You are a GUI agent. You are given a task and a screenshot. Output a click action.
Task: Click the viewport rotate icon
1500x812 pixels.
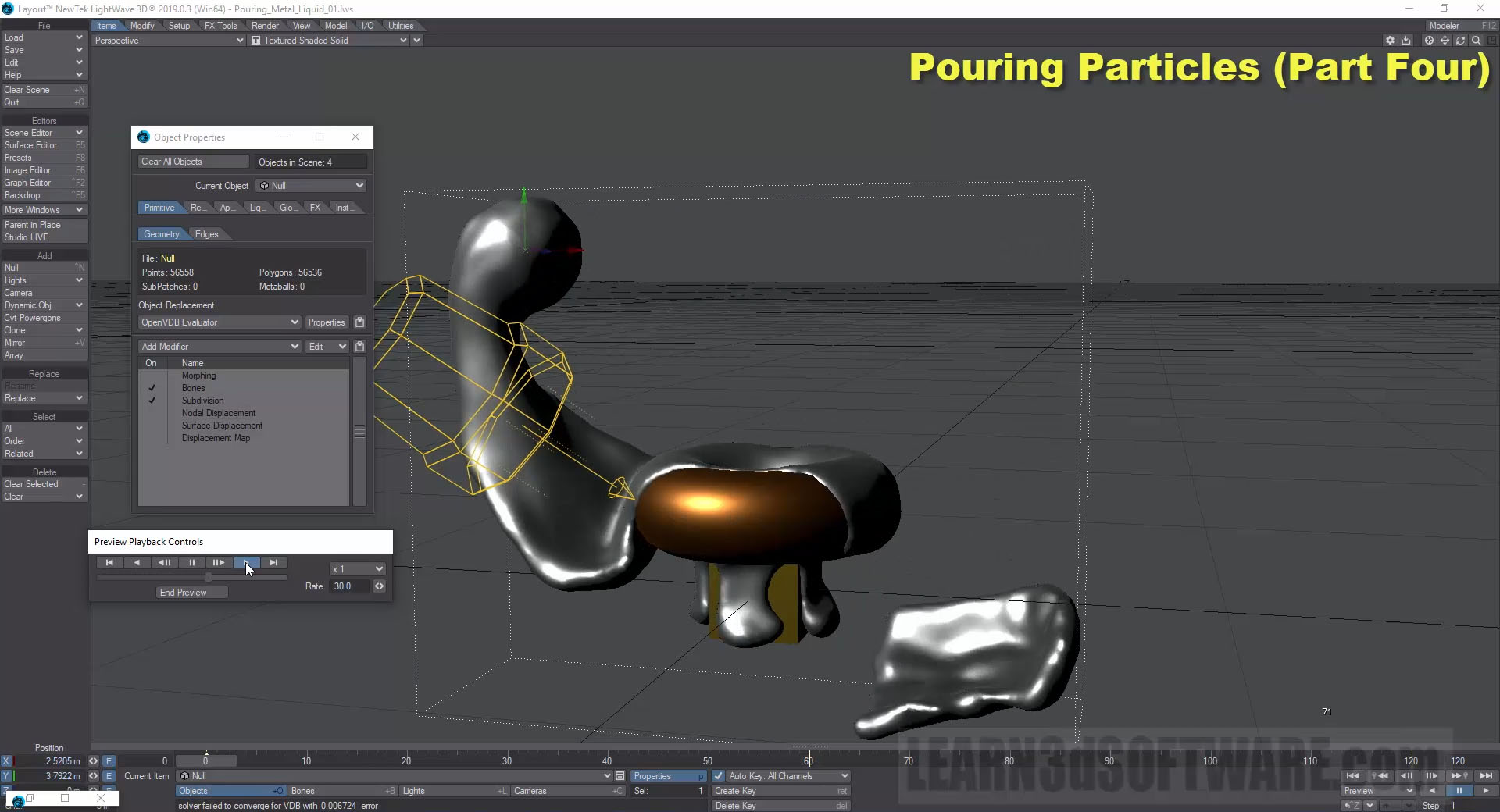pos(1460,41)
